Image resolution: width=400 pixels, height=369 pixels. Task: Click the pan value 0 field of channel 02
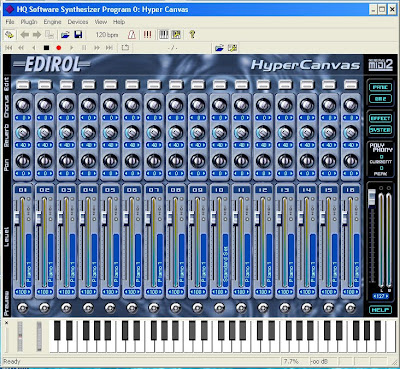(45, 173)
